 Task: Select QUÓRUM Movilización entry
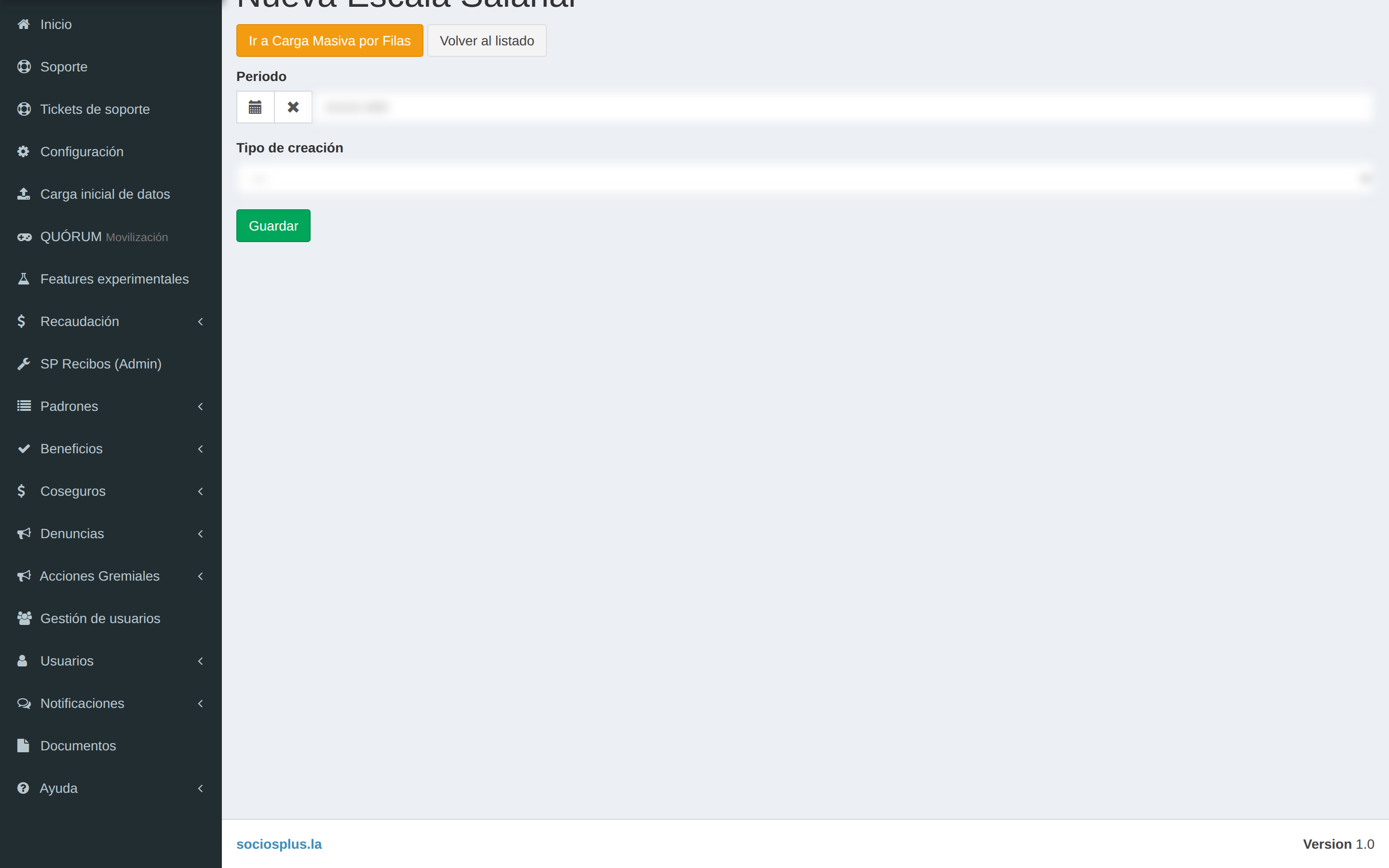[111, 236]
